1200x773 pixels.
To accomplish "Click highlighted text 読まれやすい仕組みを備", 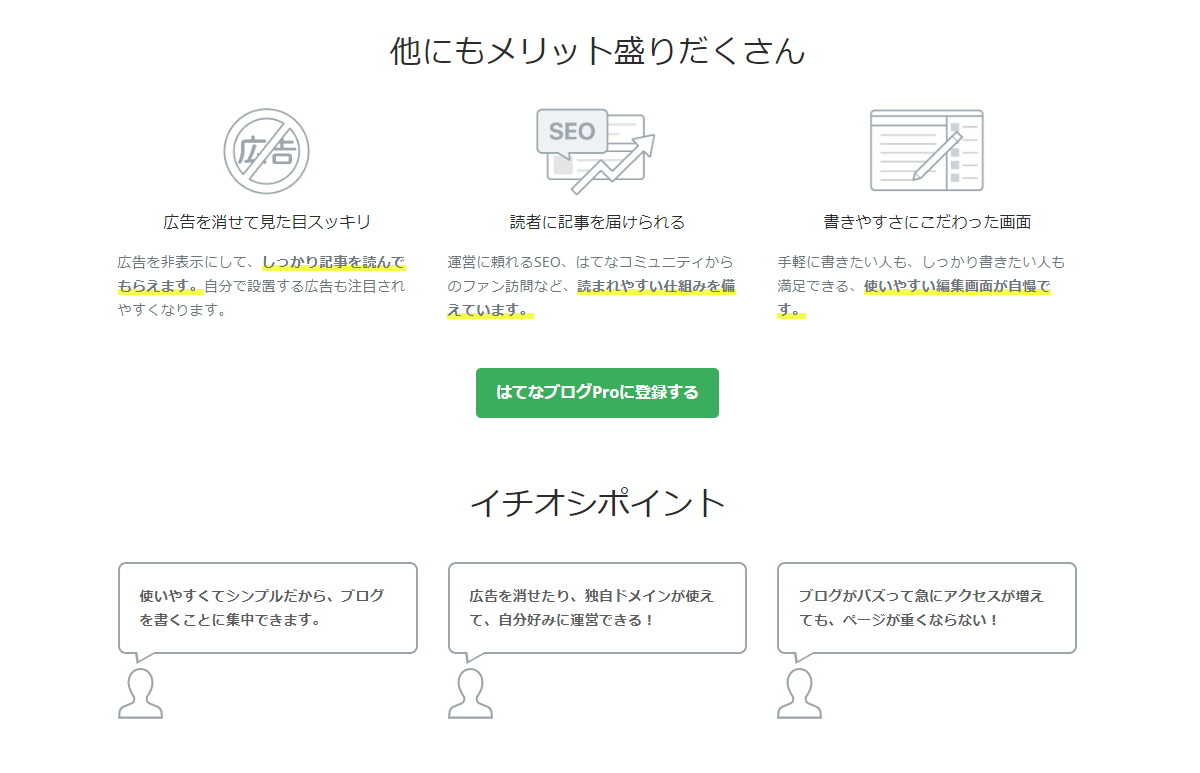I will coord(657,286).
